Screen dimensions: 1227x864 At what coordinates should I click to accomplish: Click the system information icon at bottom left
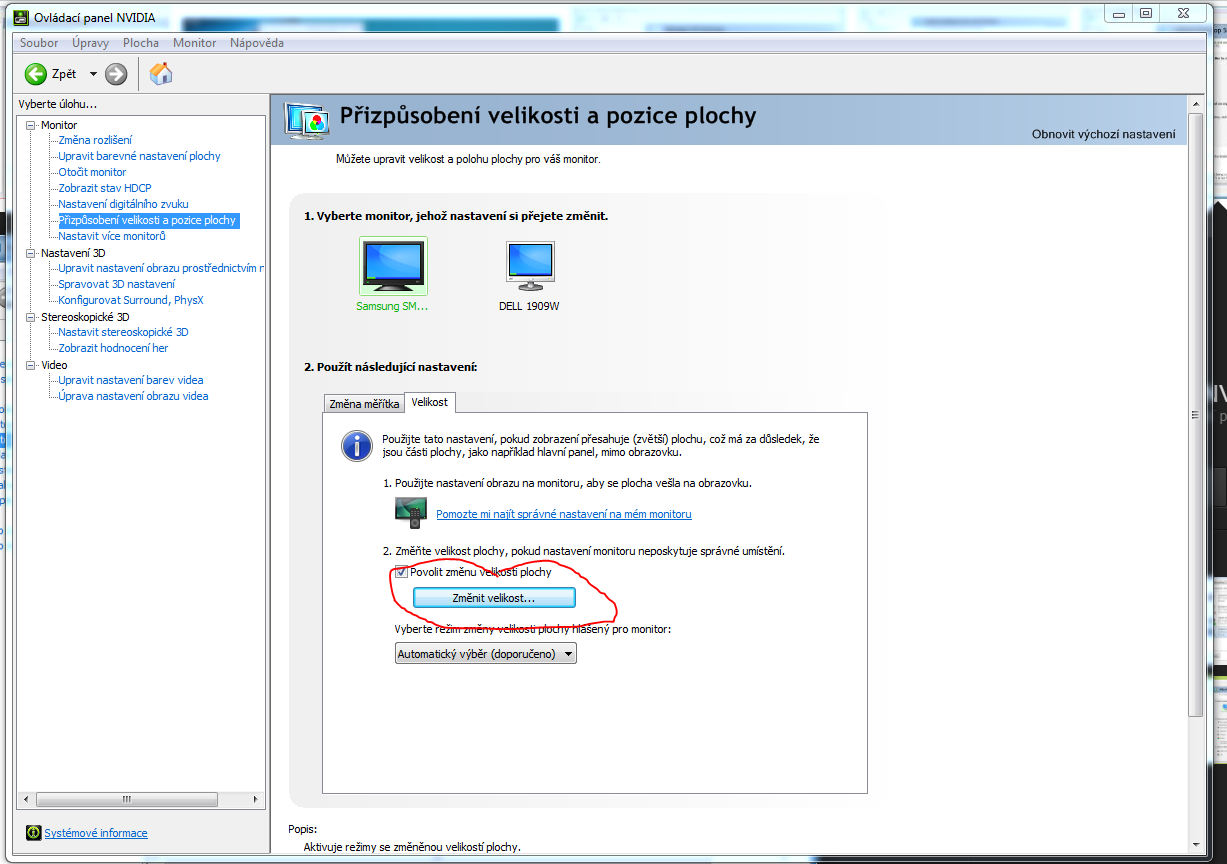[x=33, y=833]
